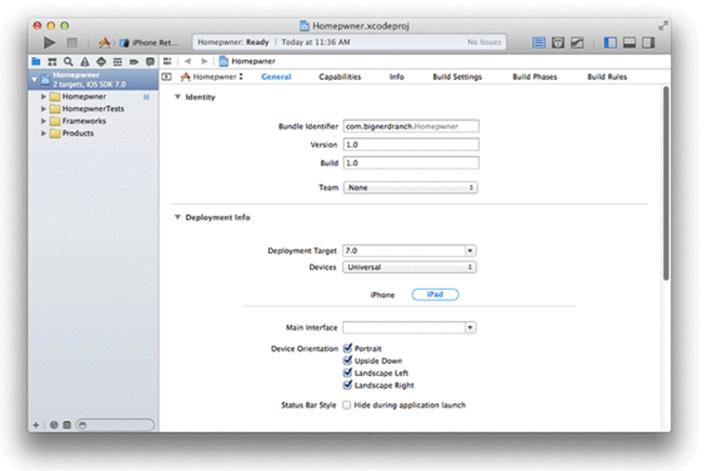Uncheck the Portrait orientation
The height and width of the screenshot is (471, 707).
point(347,348)
